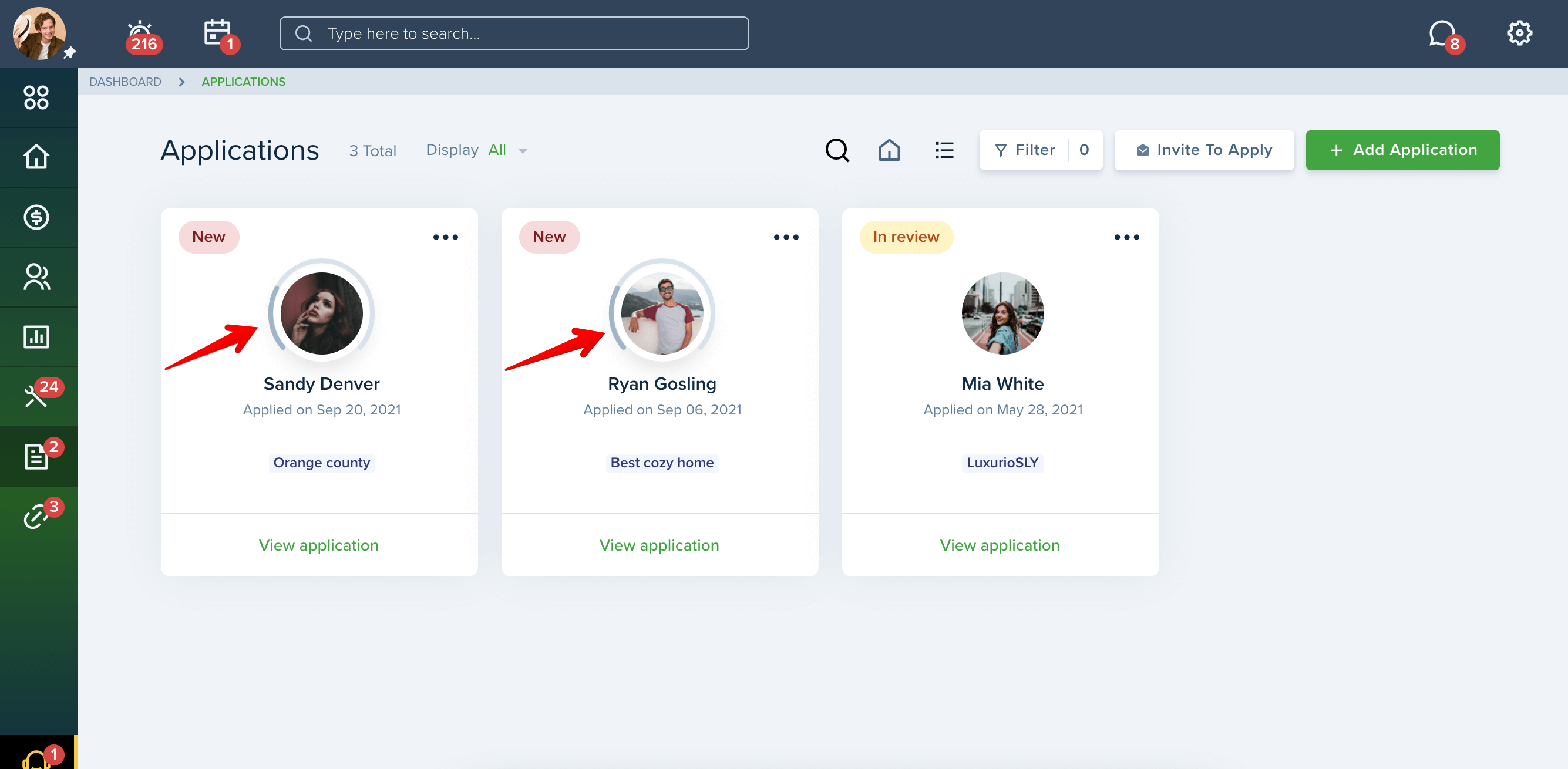
Task: Click the LuxurioSLY property tag
Action: pyautogui.click(x=1003, y=463)
